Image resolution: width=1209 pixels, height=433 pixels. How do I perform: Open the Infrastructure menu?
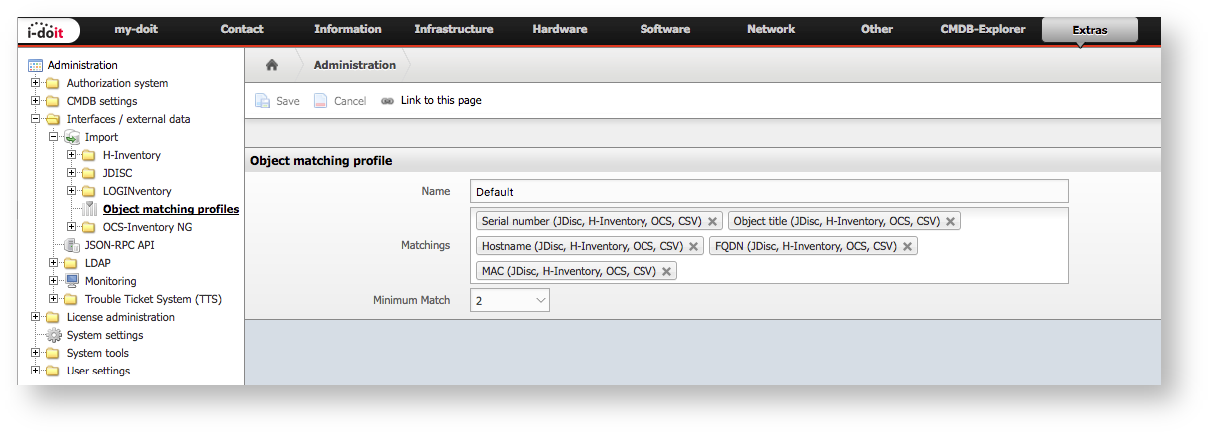(454, 29)
